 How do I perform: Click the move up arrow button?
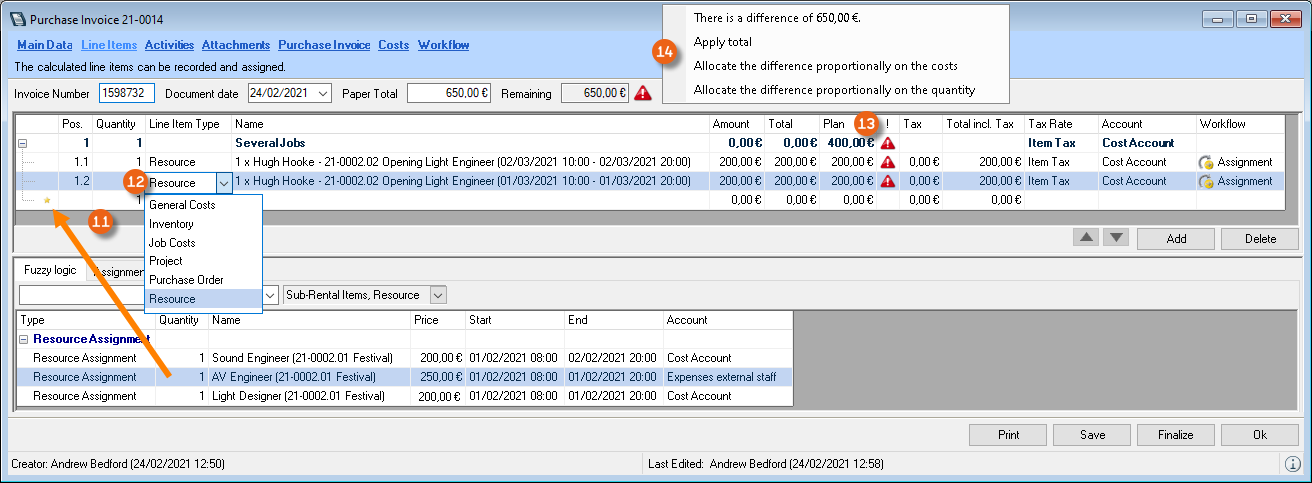click(1088, 238)
